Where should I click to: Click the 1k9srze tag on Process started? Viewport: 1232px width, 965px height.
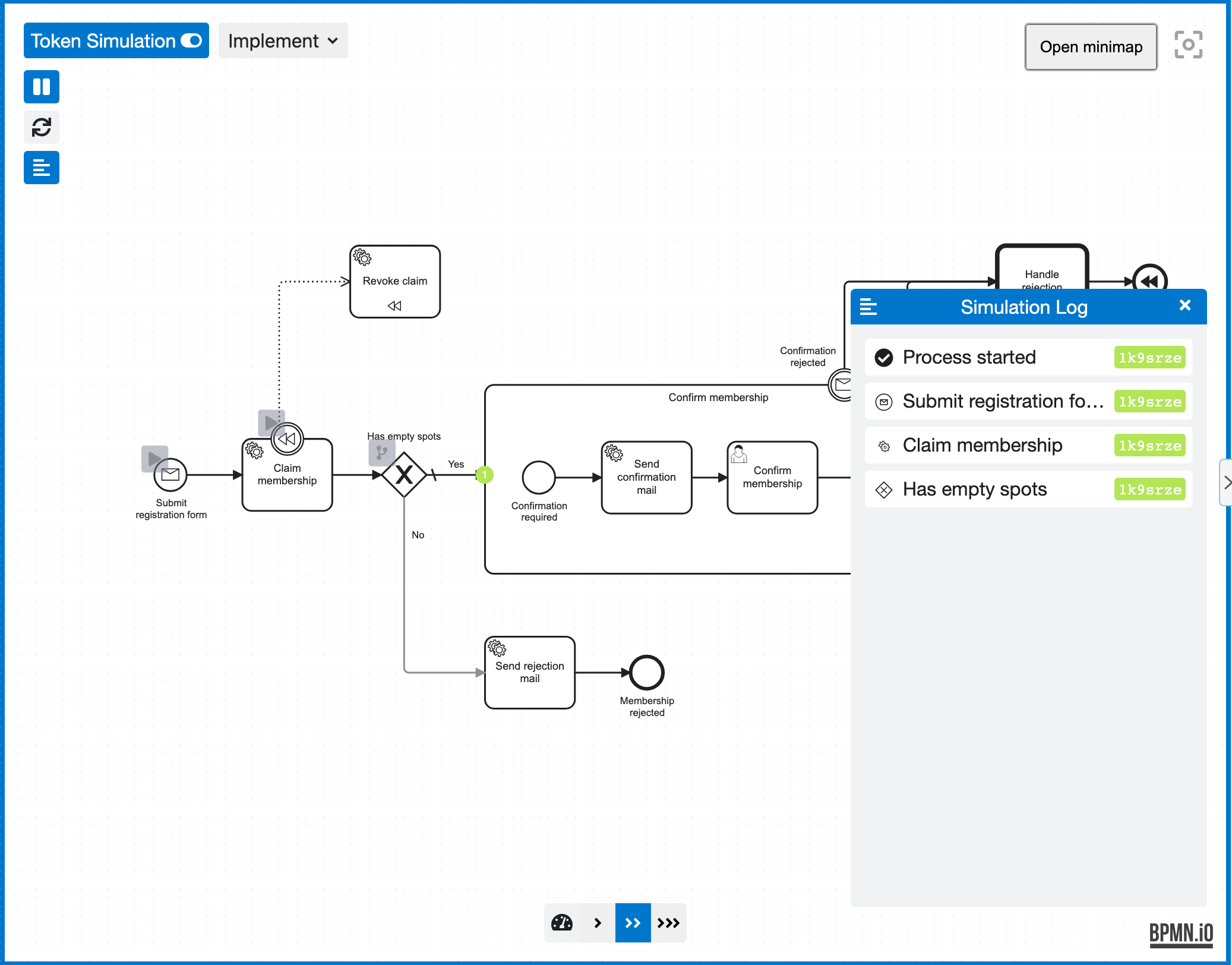click(x=1149, y=358)
